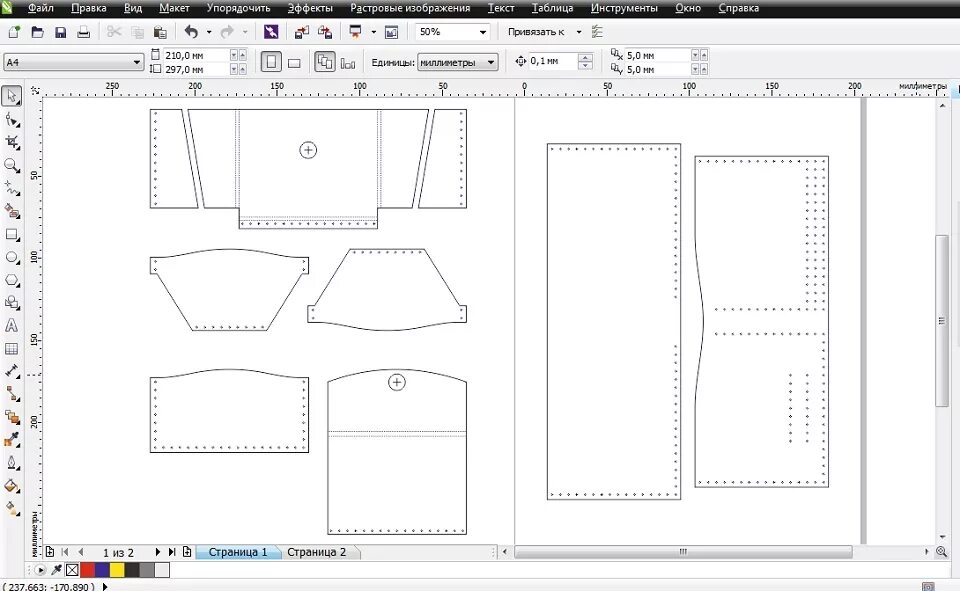The height and width of the screenshot is (591, 960).
Task: Switch to Страница 1 tab
Action: point(238,552)
